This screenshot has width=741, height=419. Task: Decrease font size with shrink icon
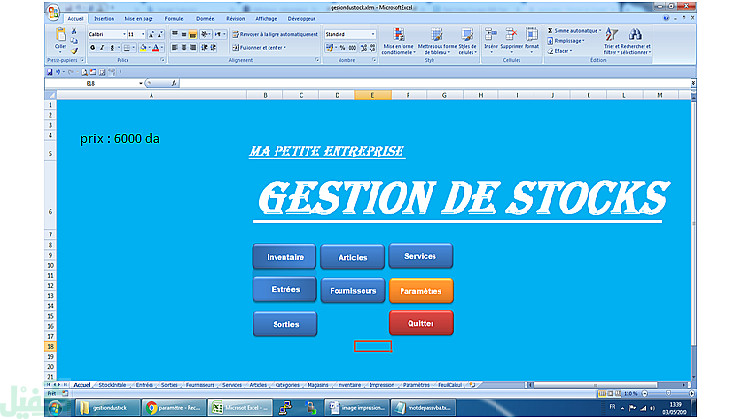[160, 34]
